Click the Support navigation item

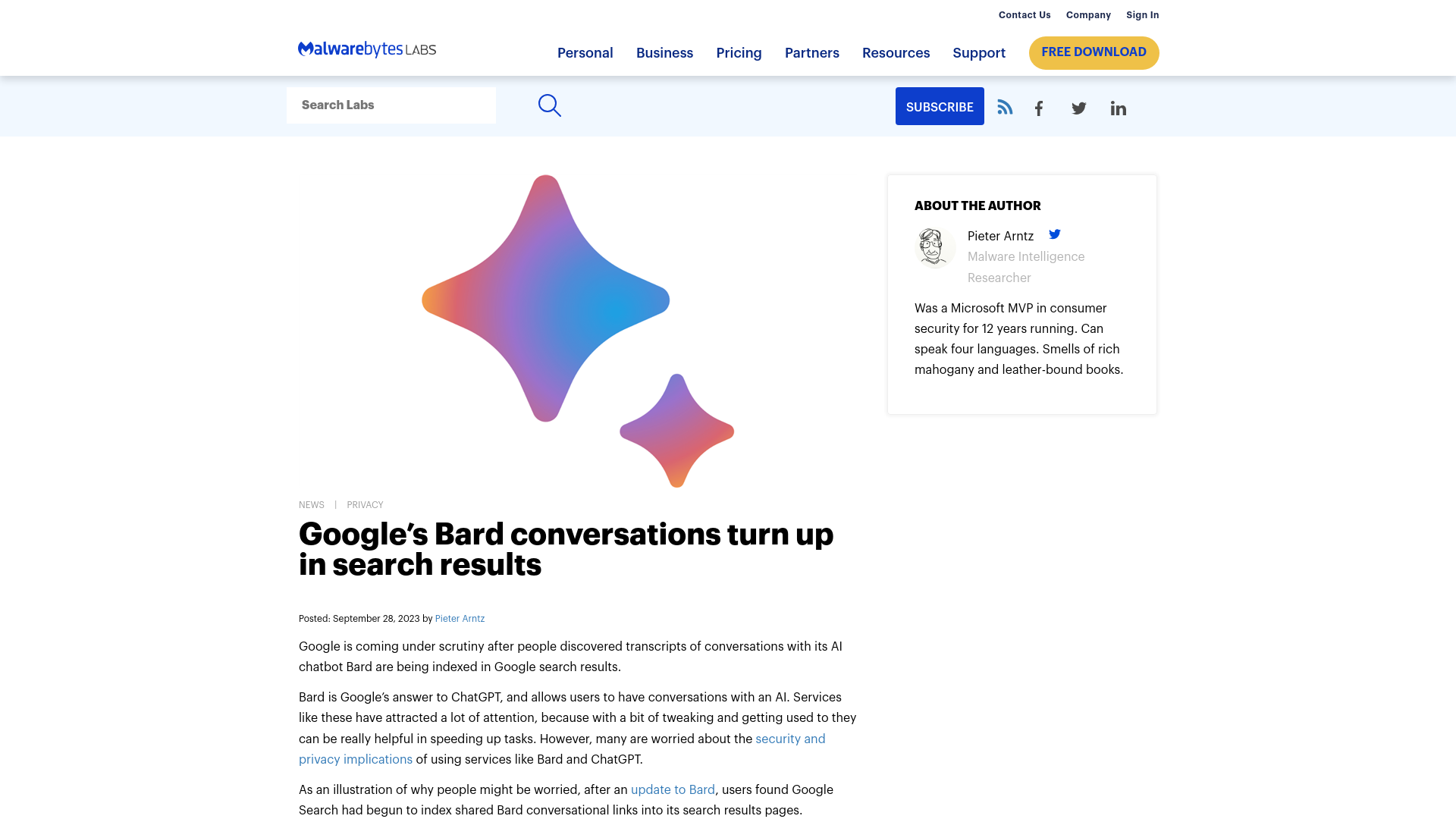[979, 53]
